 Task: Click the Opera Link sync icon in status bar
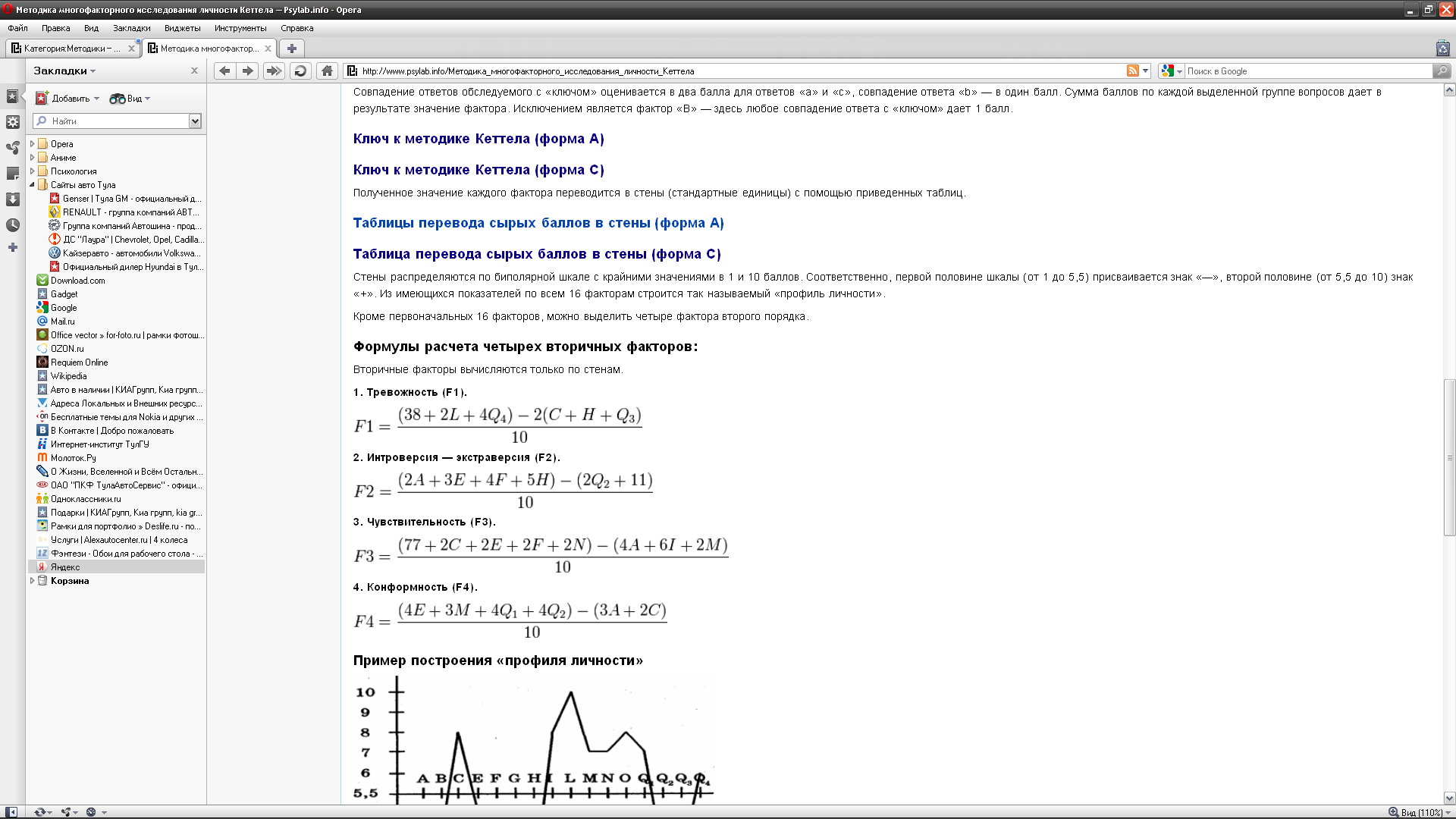click(x=41, y=812)
